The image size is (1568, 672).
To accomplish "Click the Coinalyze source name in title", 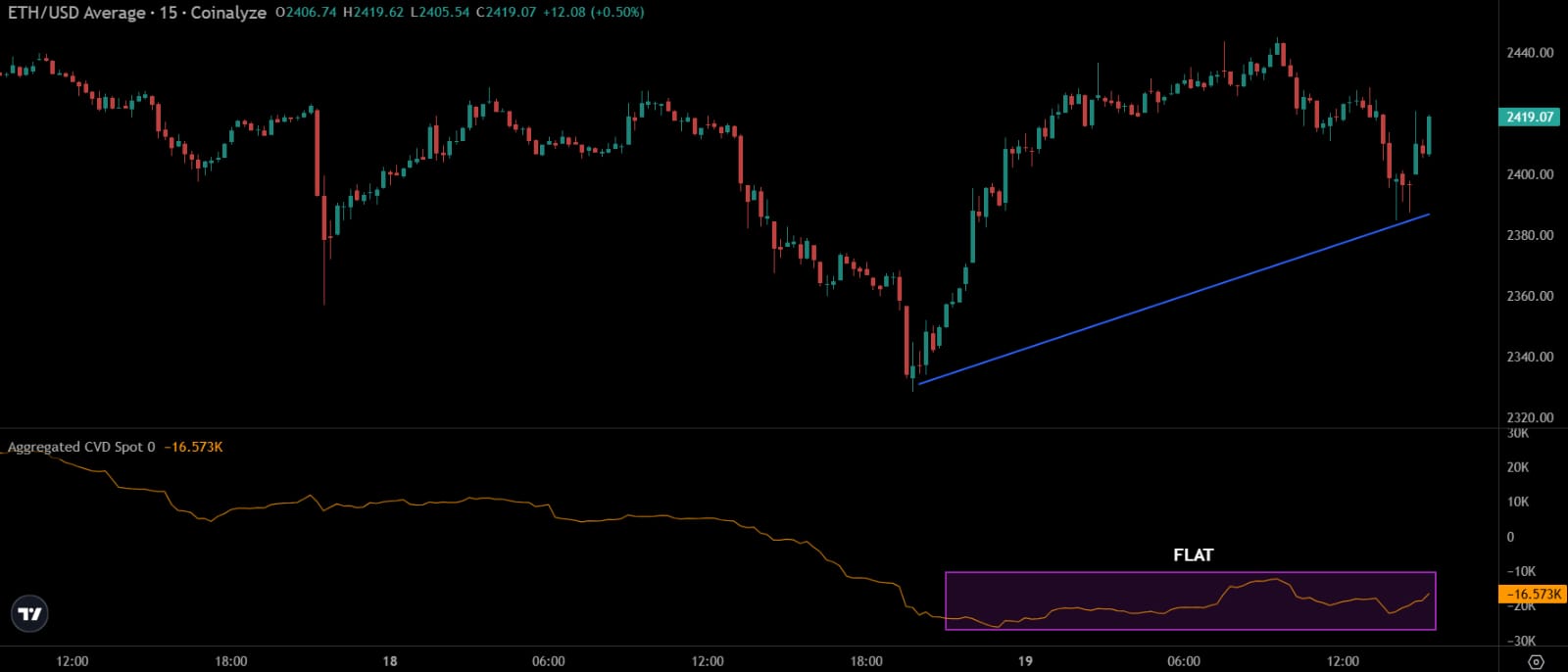I will click(228, 13).
